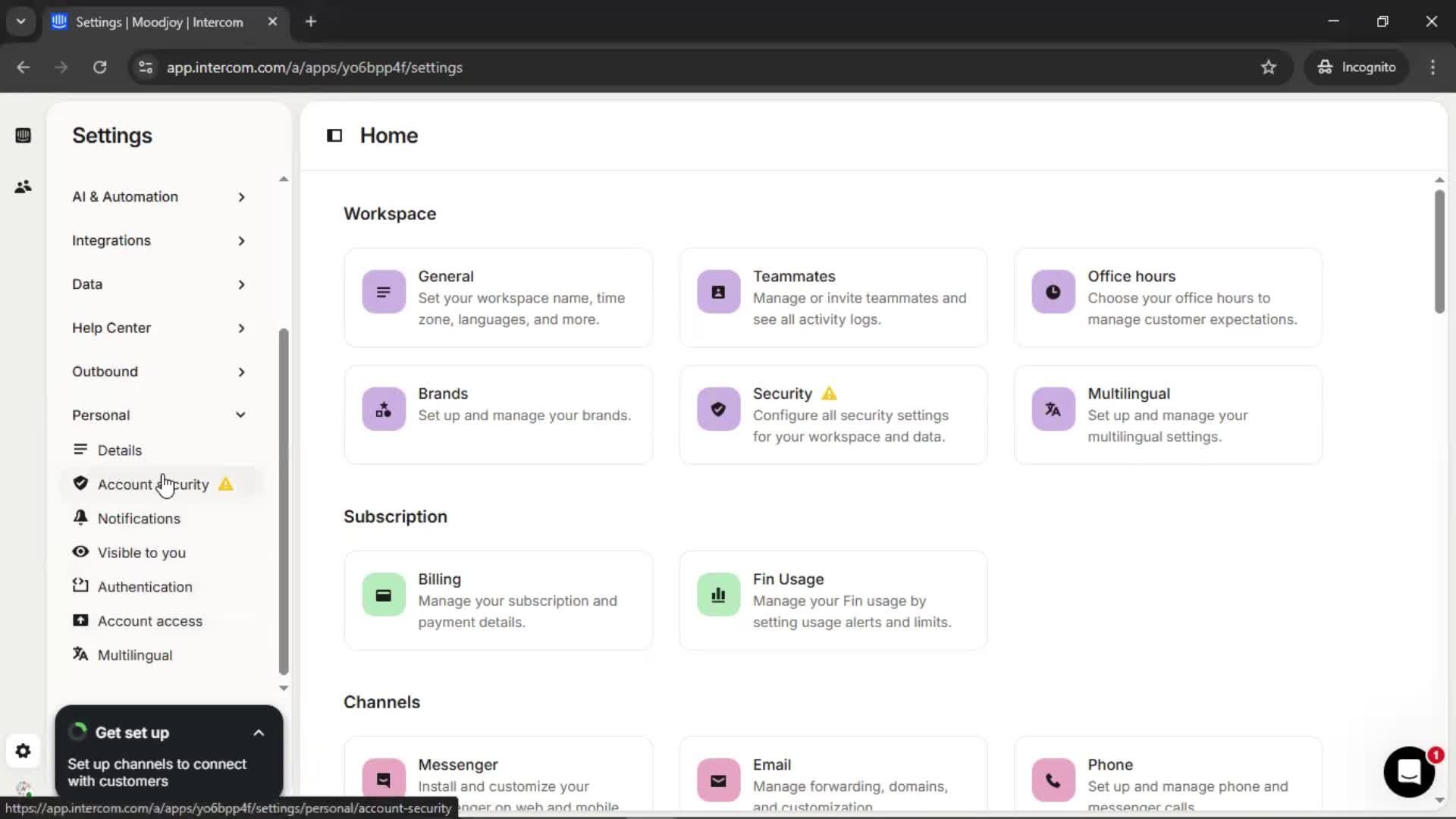Click the General card icon
Screen dimensions: 1456x819
tap(384, 292)
